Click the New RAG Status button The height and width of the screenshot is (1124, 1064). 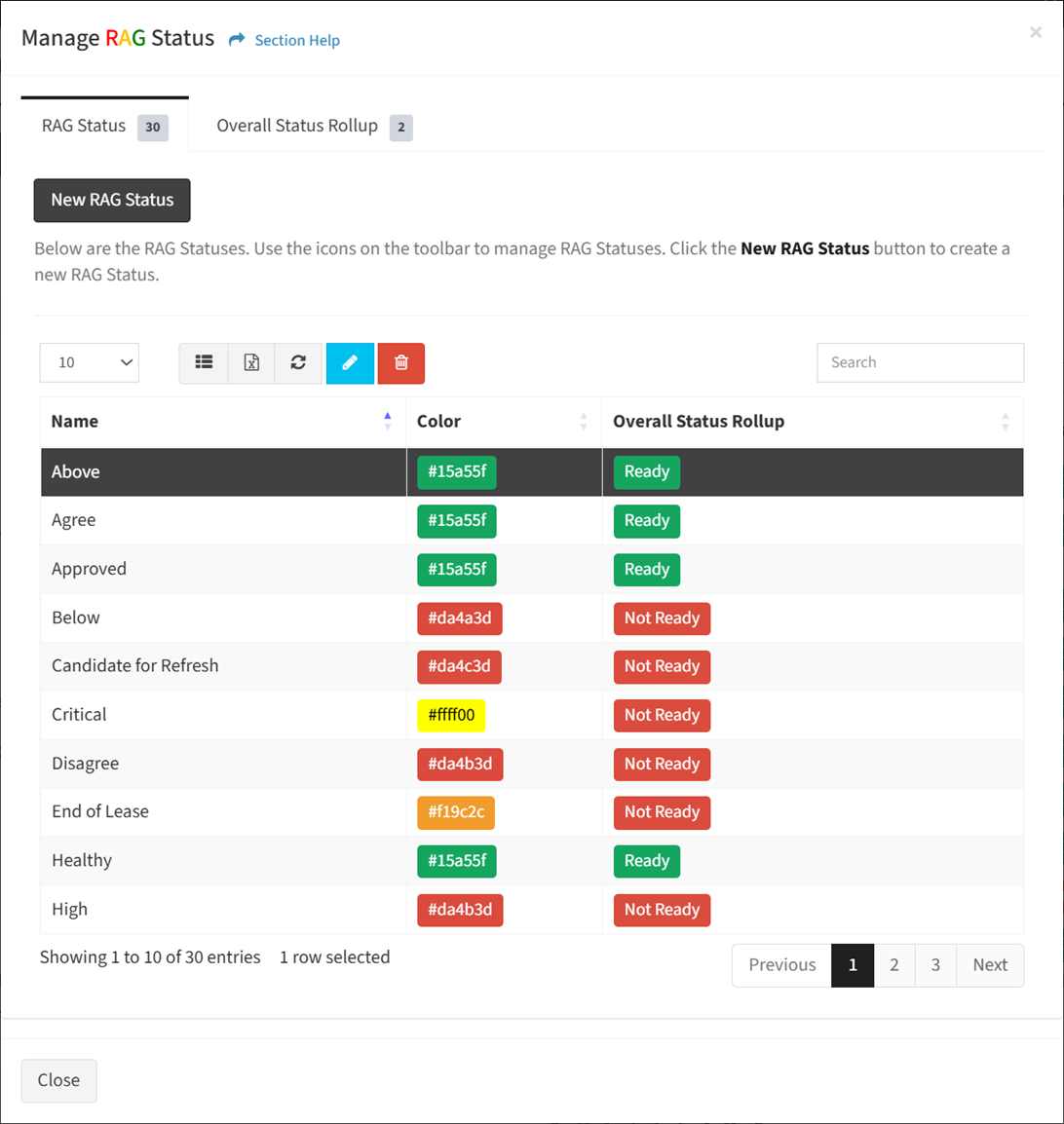tap(112, 200)
